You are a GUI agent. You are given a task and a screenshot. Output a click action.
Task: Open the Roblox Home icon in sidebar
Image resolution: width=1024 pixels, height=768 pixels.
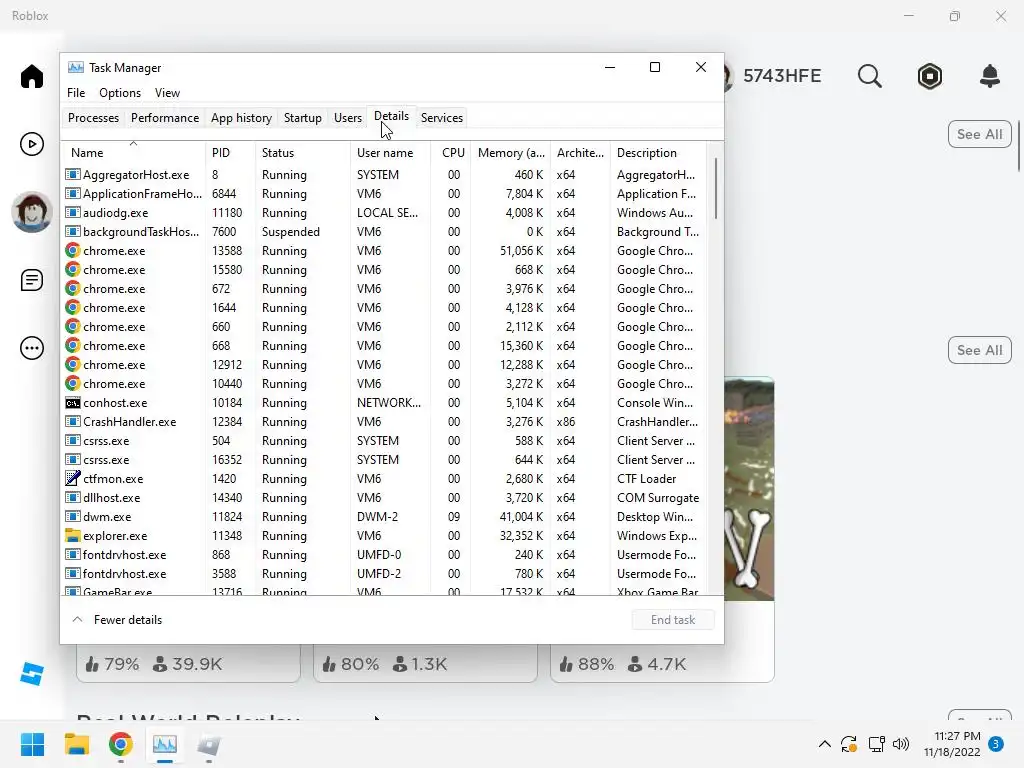[31, 76]
